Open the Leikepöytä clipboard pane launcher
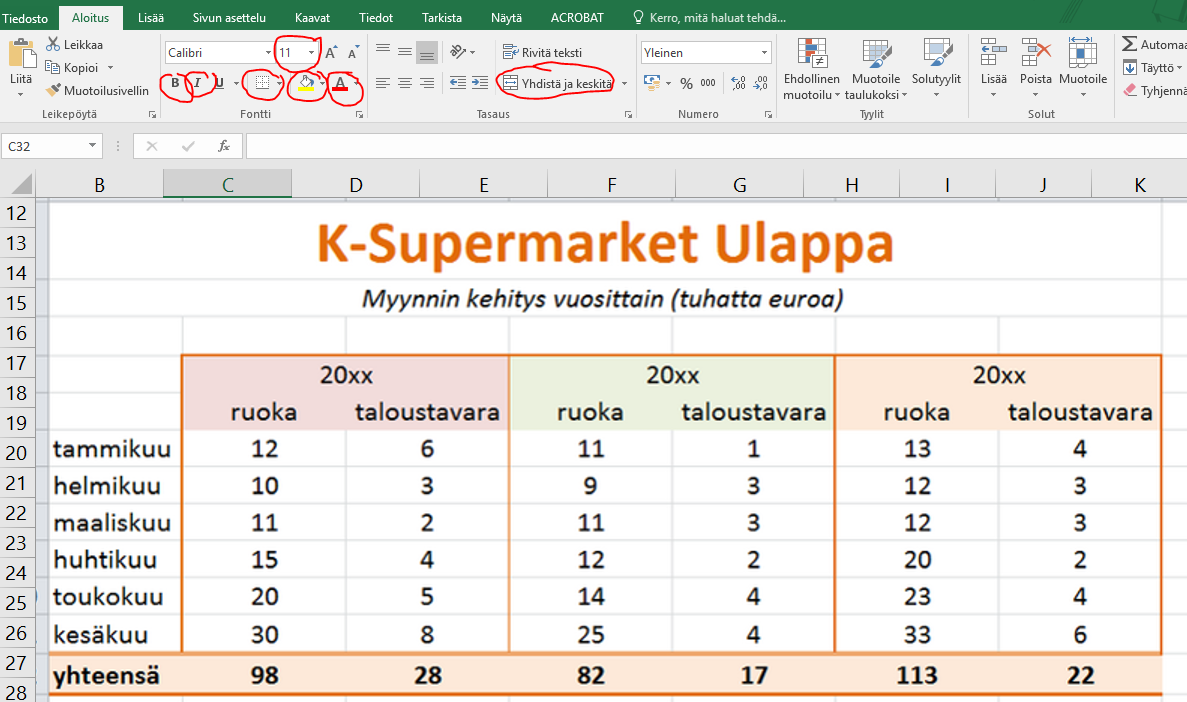Screen dimensions: 1187x702 point(152,114)
